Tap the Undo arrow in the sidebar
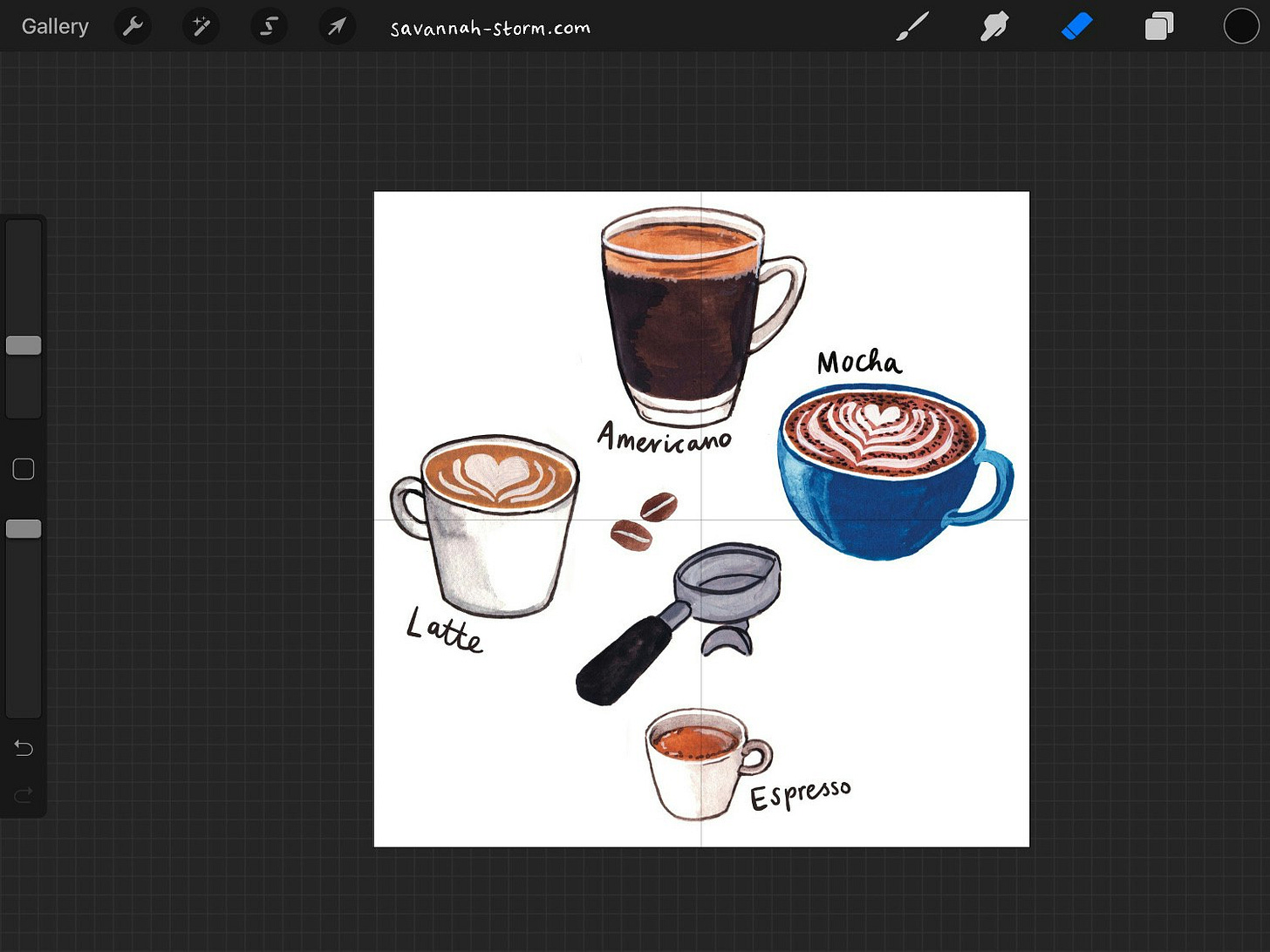1270x952 pixels. 23,748
